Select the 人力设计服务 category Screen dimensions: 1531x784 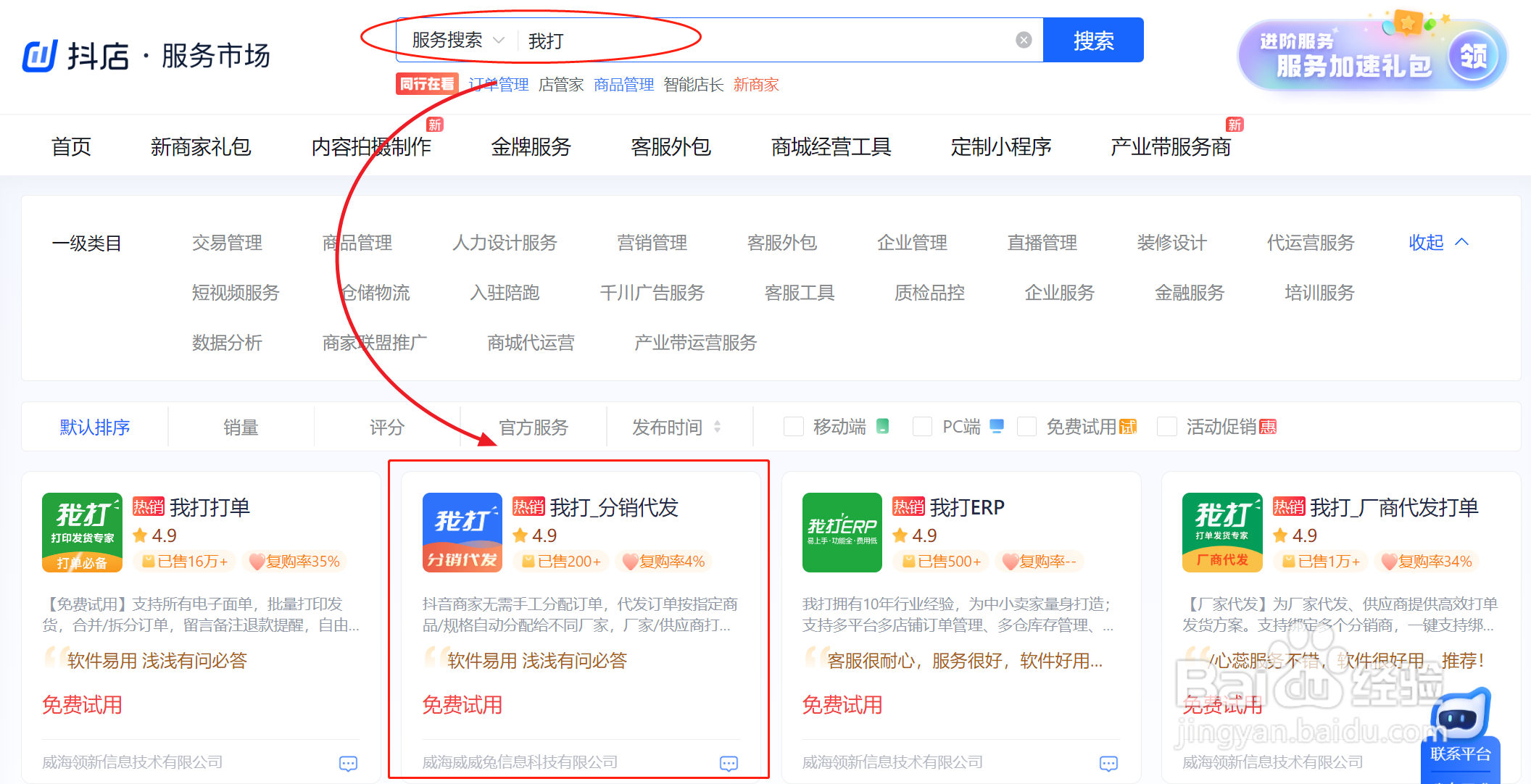tap(505, 243)
